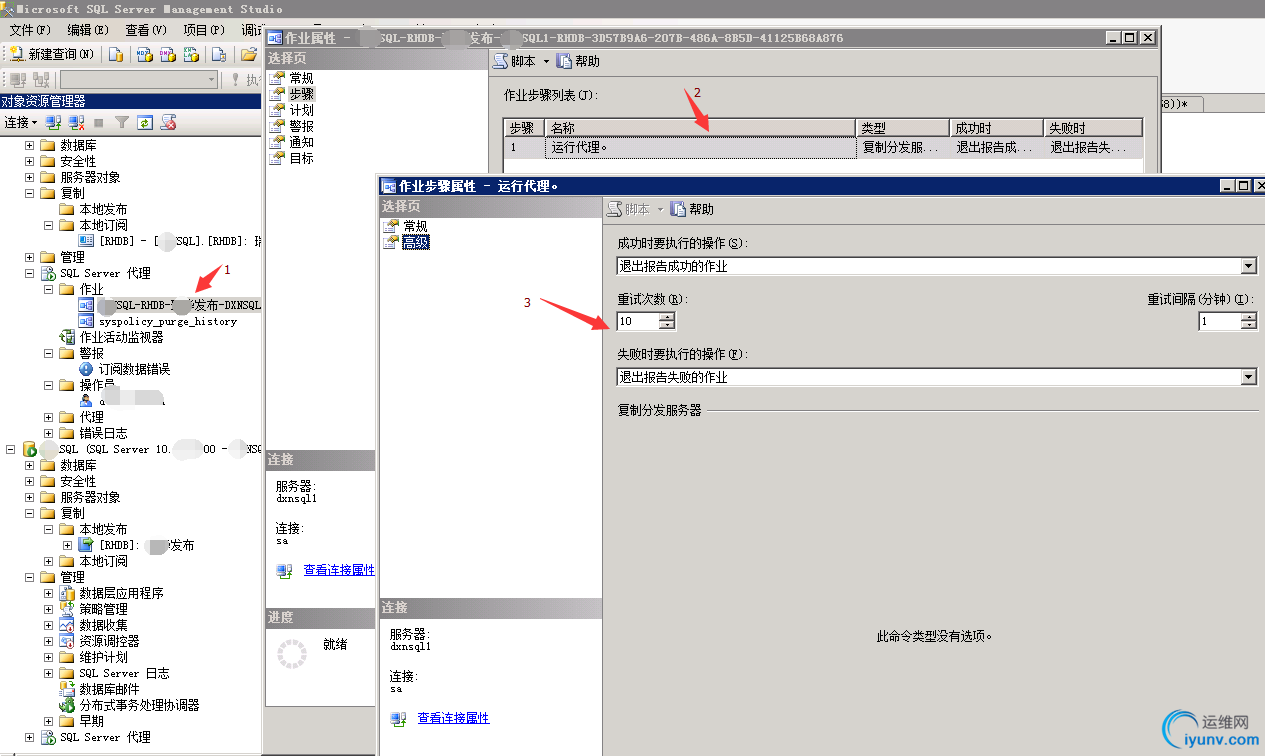Expand the 数据收集 node
The image size is (1265, 756).
(49, 625)
